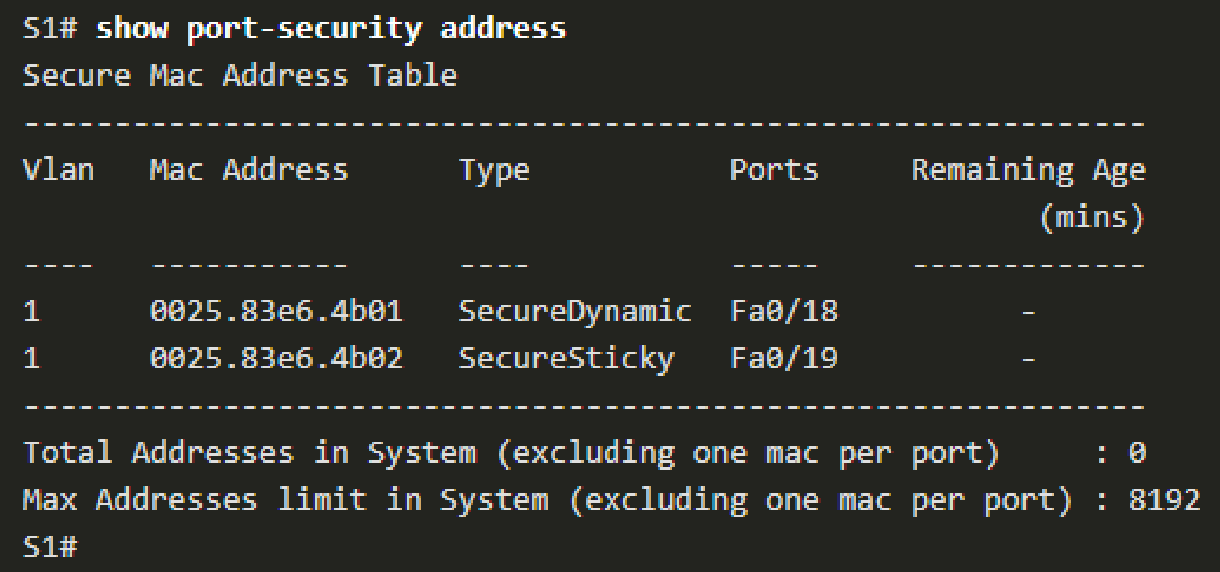Click the Ports column header
Image resolution: width=1220 pixels, height=572 pixels.
pyautogui.click(x=773, y=170)
